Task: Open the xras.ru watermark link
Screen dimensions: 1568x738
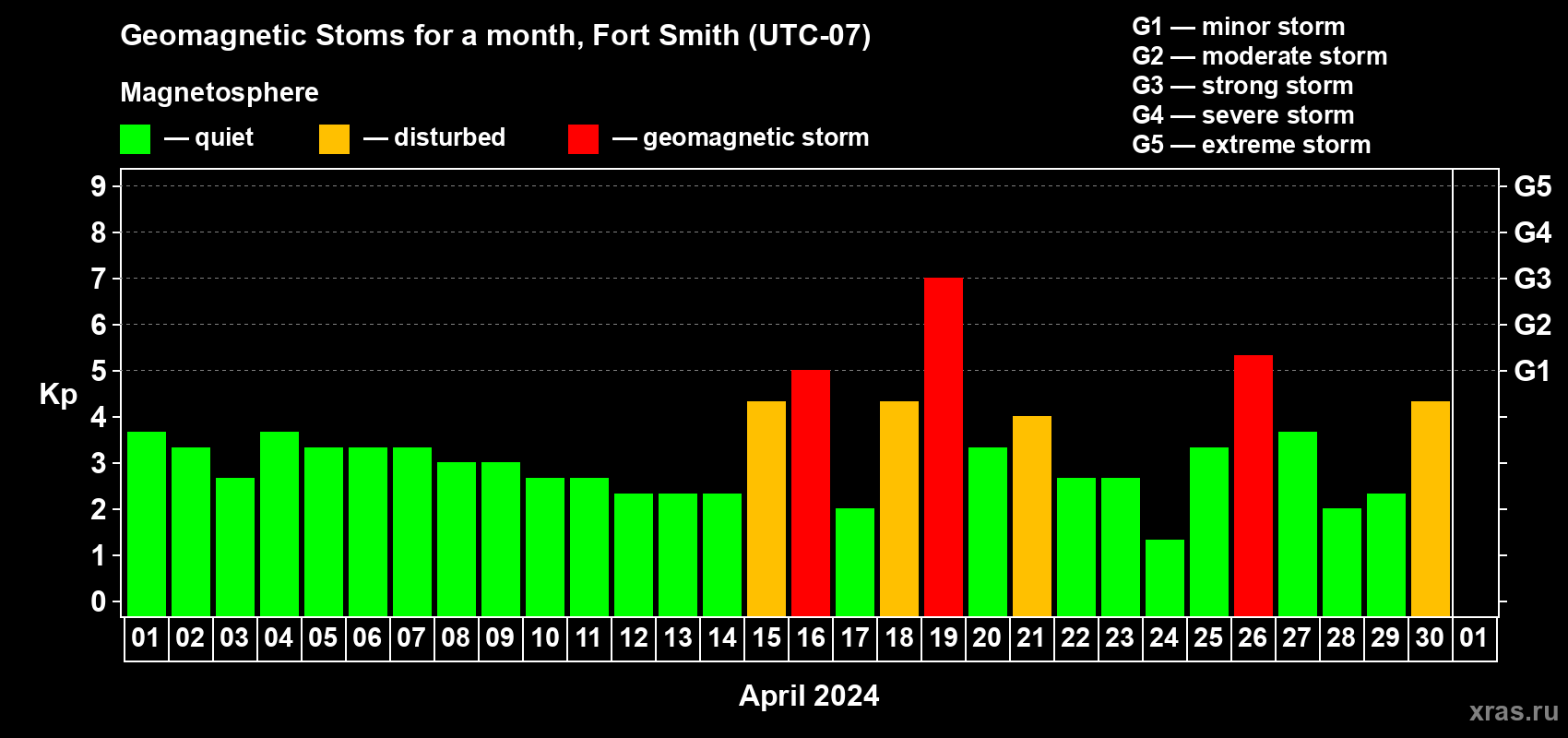Action: pyautogui.click(x=1514, y=711)
